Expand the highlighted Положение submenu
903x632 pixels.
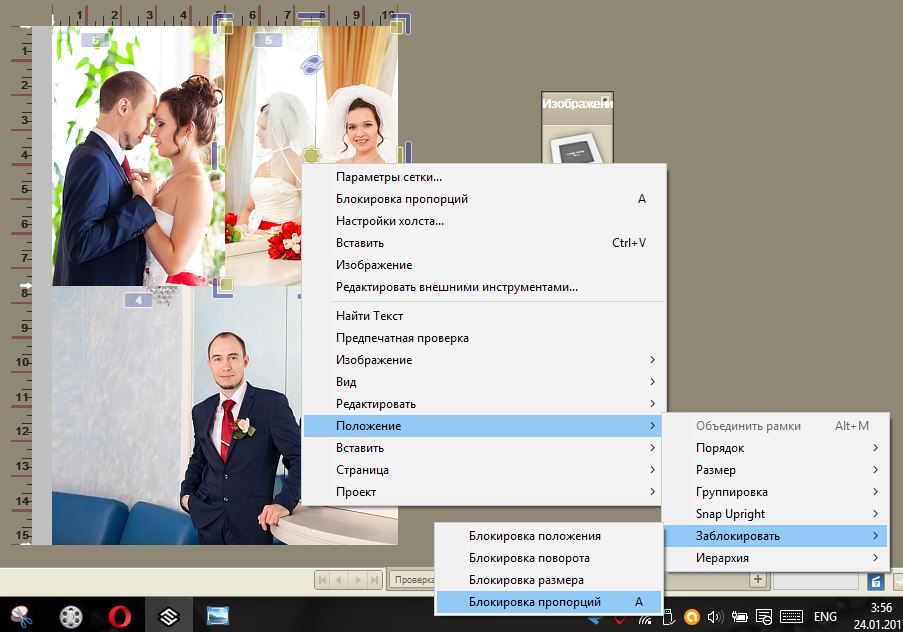pos(483,426)
